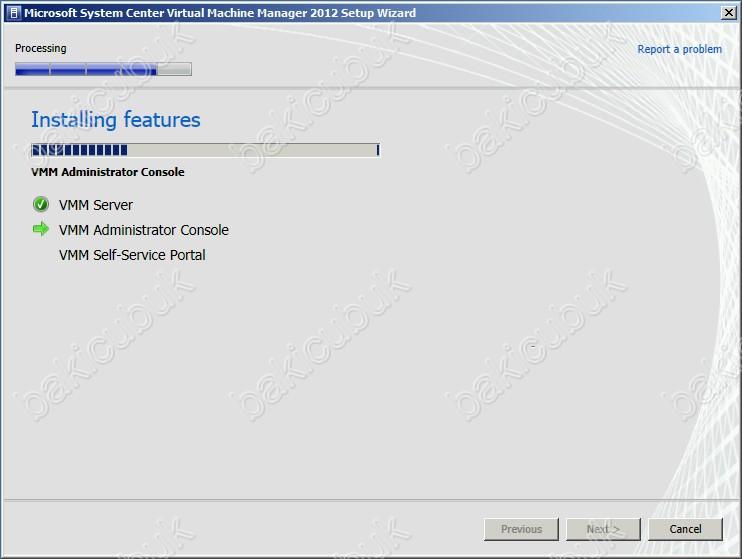
Task: Click the Installing features progress bar
Action: (x=205, y=150)
